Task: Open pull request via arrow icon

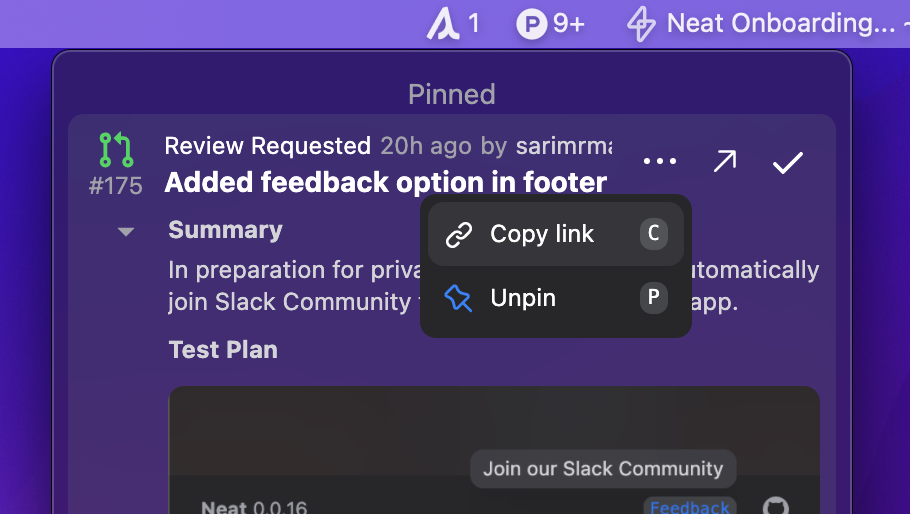Action: click(725, 161)
